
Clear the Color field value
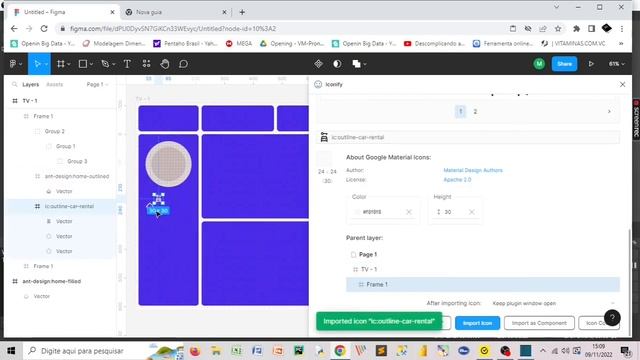pyautogui.click(x=409, y=212)
